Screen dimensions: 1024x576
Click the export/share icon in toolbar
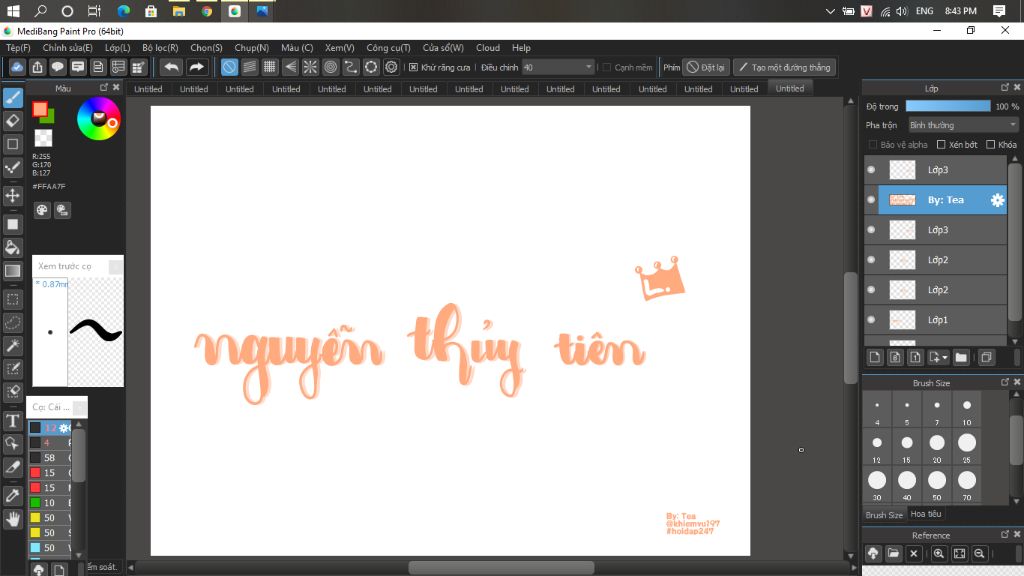[x=37, y=67]
